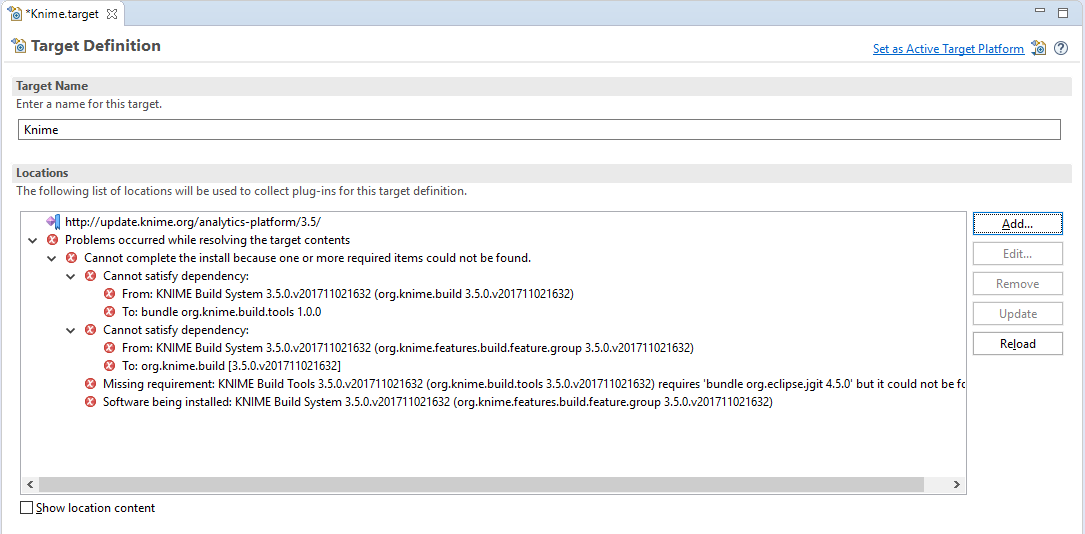Click error icon beside To: bundle org.knime.build.tools
This screenshot has width=1085, height=534.
pos(110,312)
